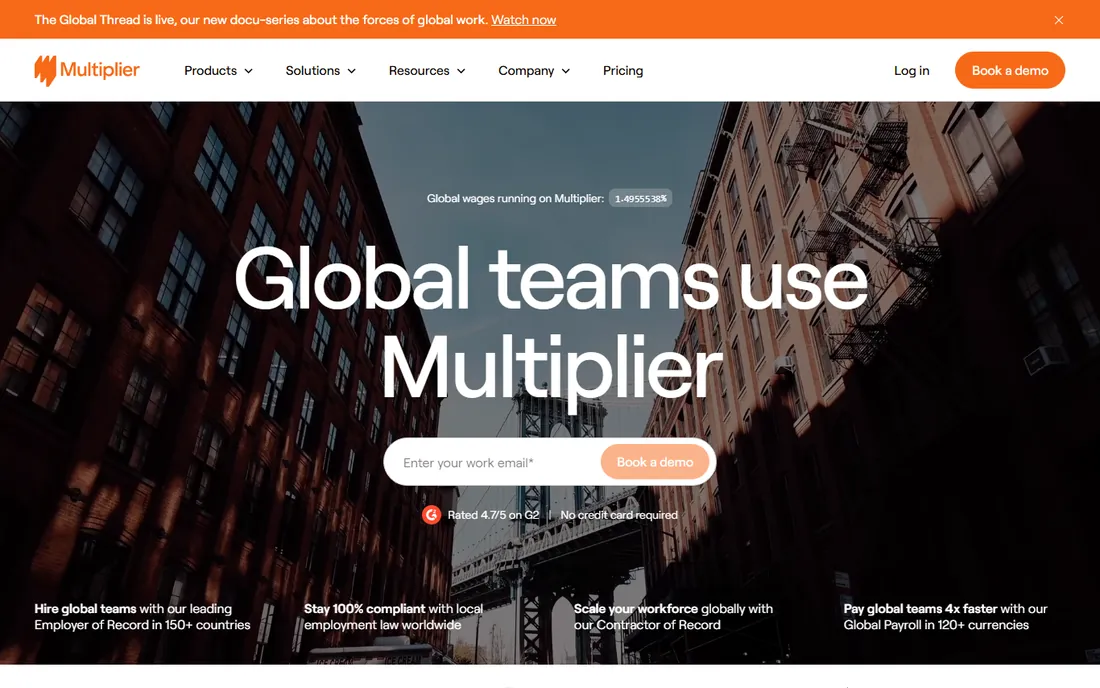This screenshot has height=688, width=1100.
Task: Focus the work email input field
Action: tap(497, 462)
